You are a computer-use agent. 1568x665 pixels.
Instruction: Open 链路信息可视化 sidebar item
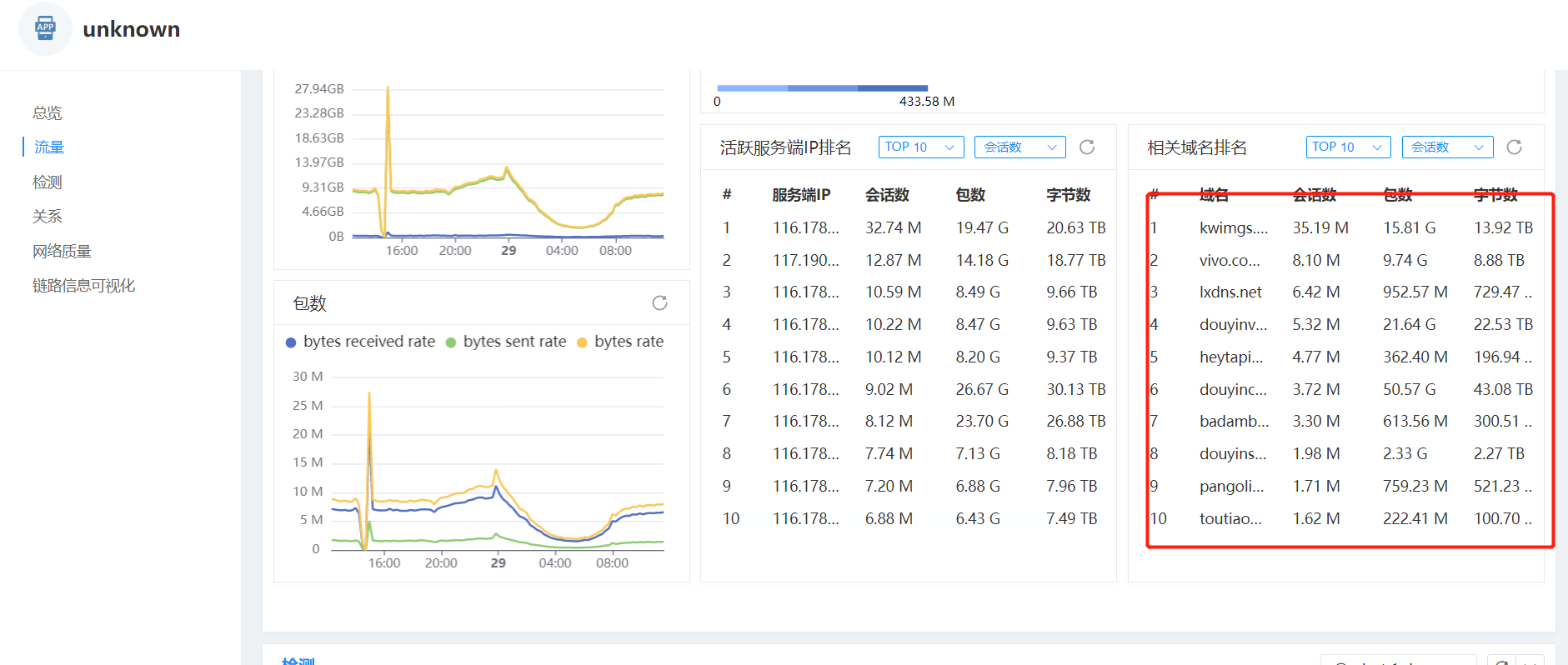pyautogui.click(x=83, y=286)
